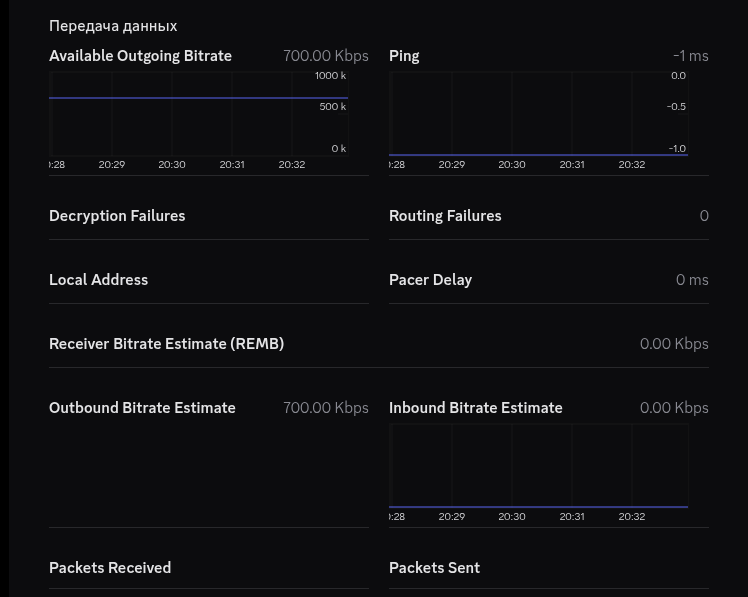Image resolution: width=748 pixels, height=597 pixels.
Task: Click the Available Outgoing Bitrate graph line
Action: click(198, 98)
